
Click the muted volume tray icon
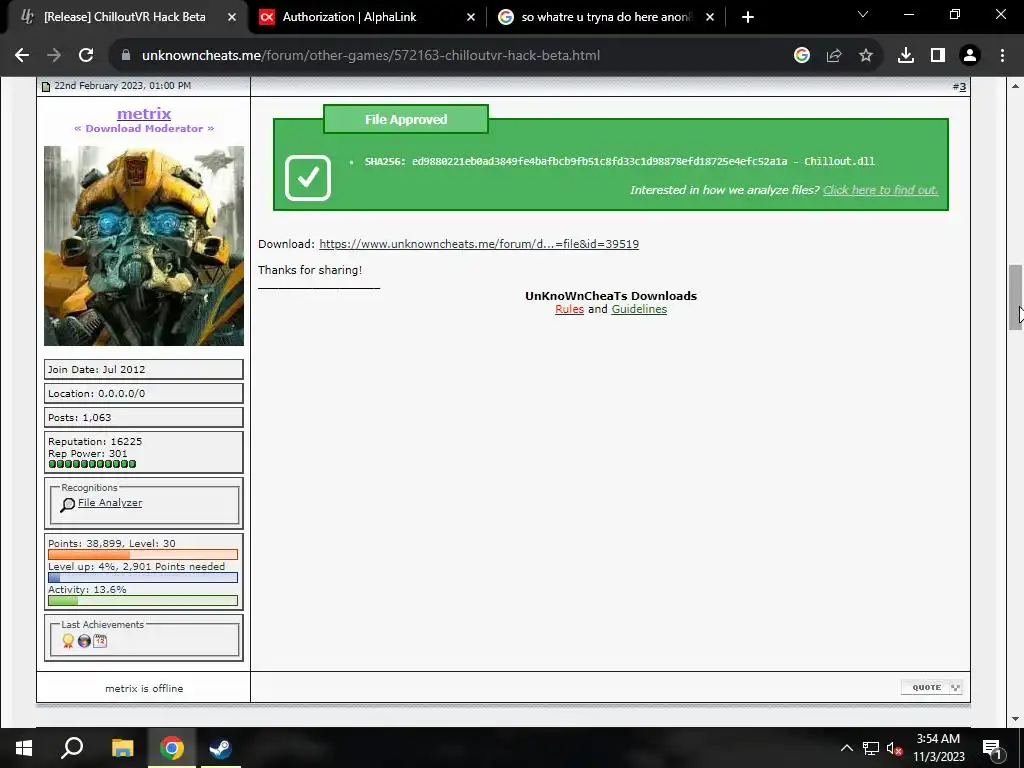(x=895, y=748)
